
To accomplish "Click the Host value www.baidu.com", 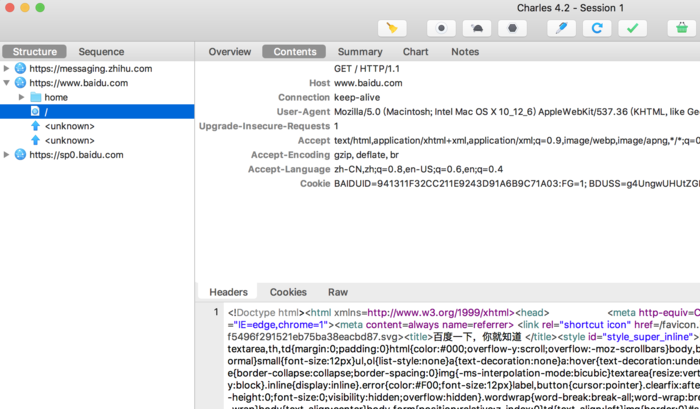I will 368,83.
